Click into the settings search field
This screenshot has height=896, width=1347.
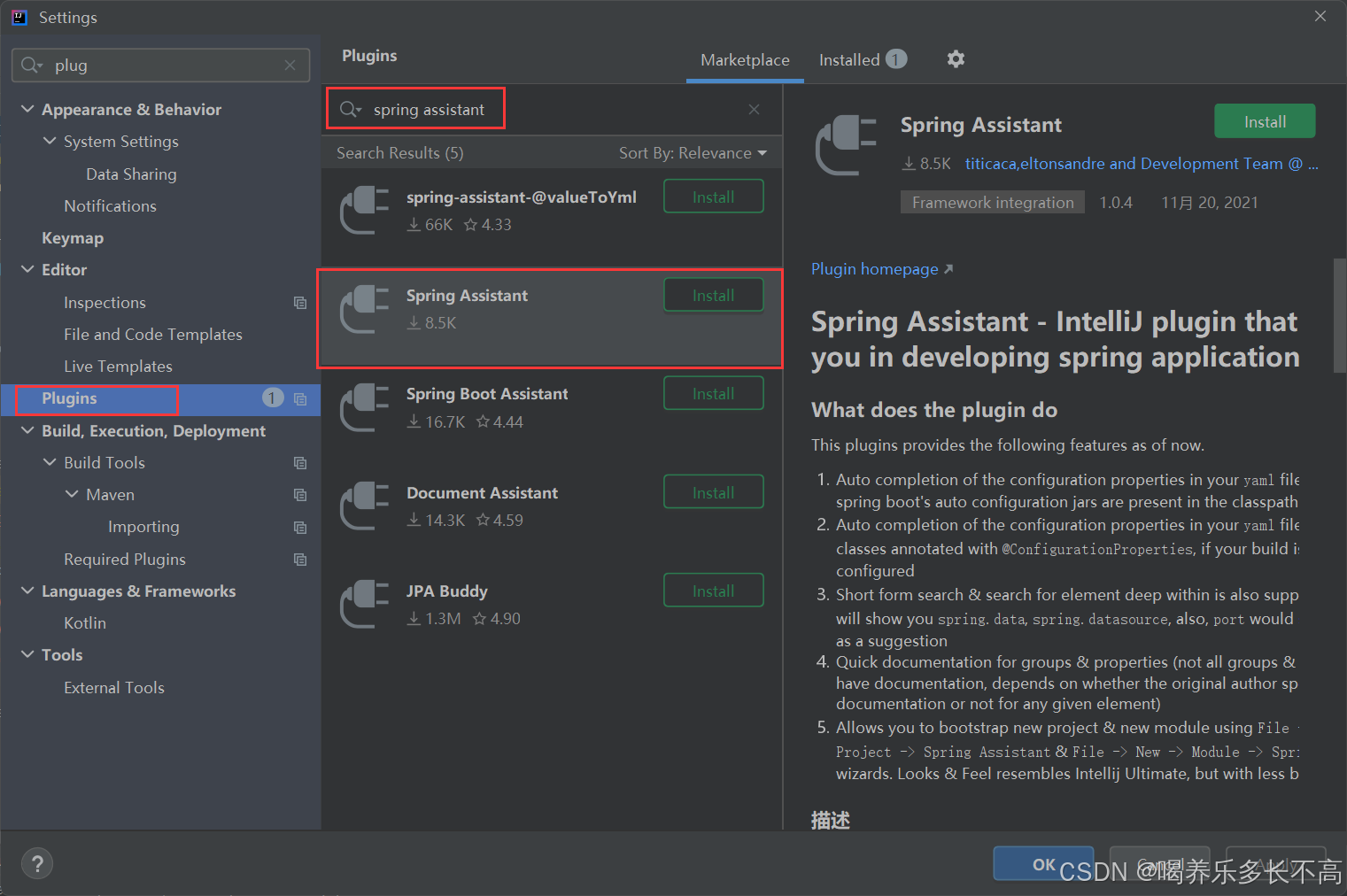coord(161,66)
